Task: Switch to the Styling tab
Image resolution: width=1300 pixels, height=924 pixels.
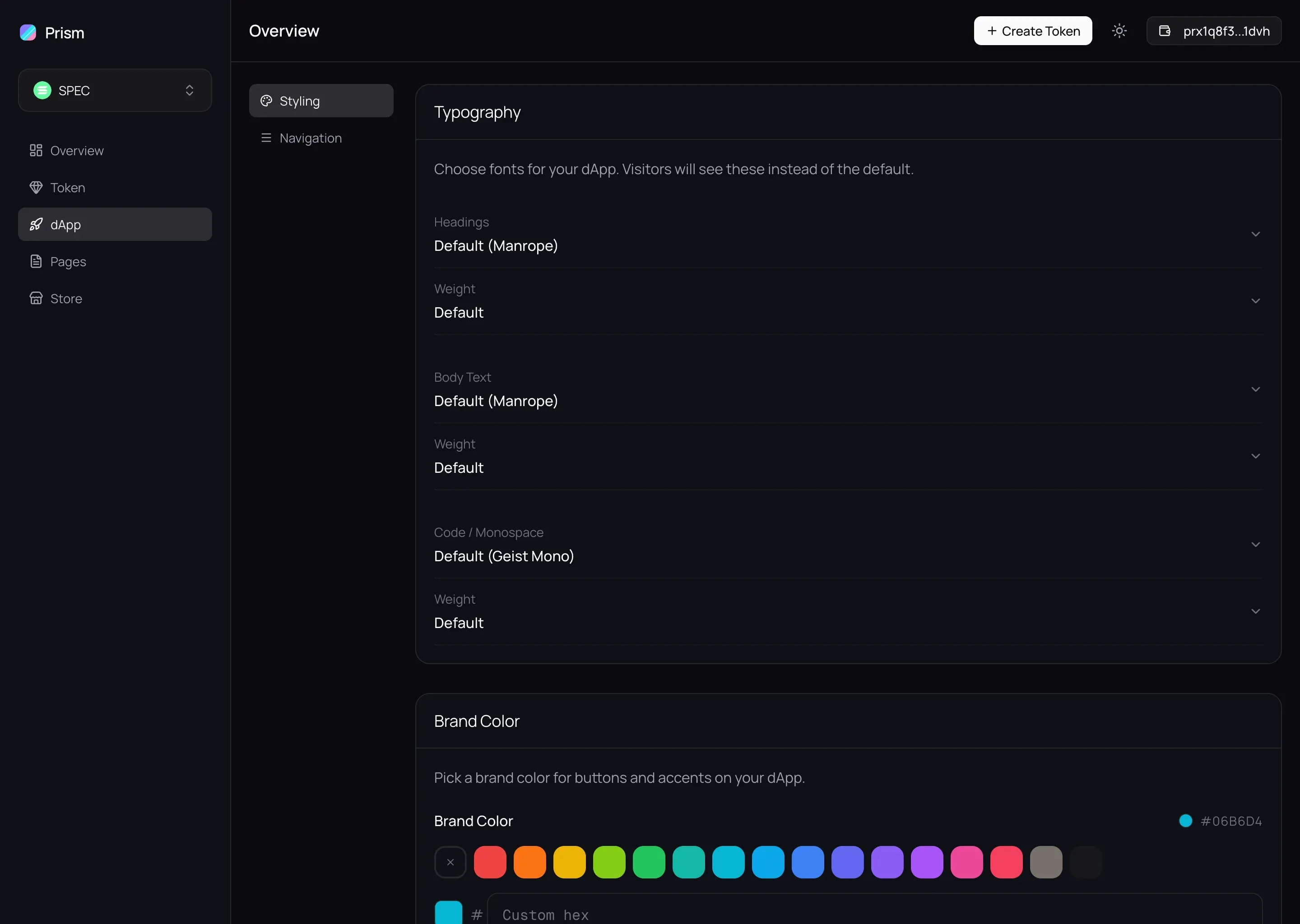Action: coord(321,101)
